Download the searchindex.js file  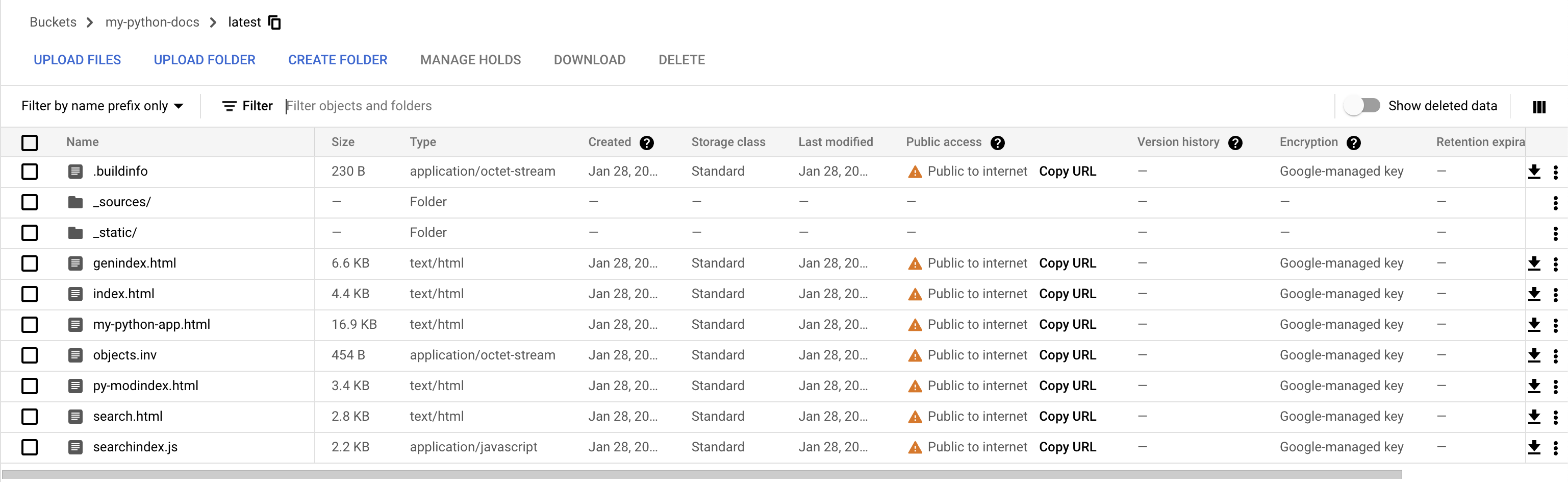point(1534,447)
